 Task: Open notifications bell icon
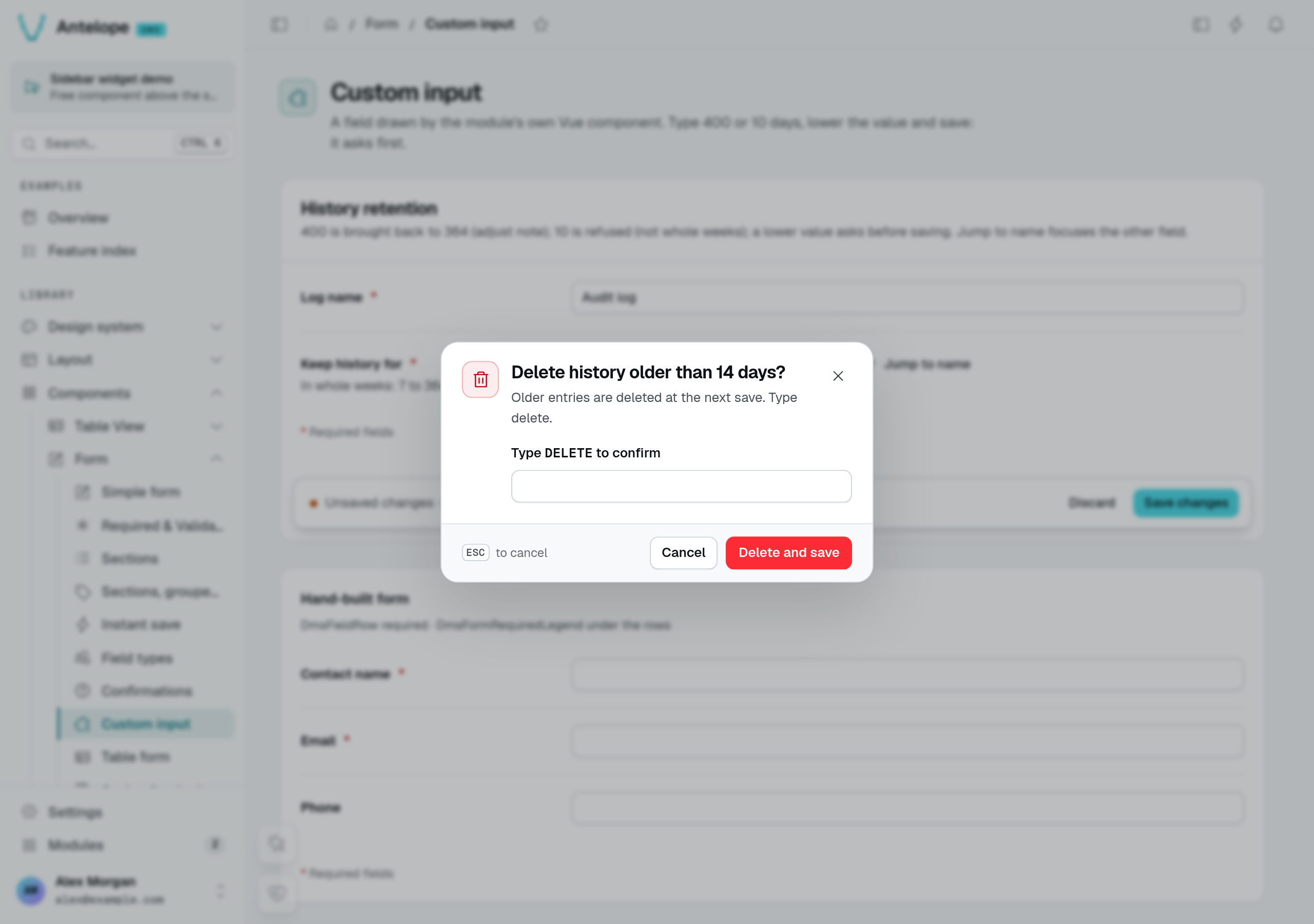click(x=1276, y=25)
